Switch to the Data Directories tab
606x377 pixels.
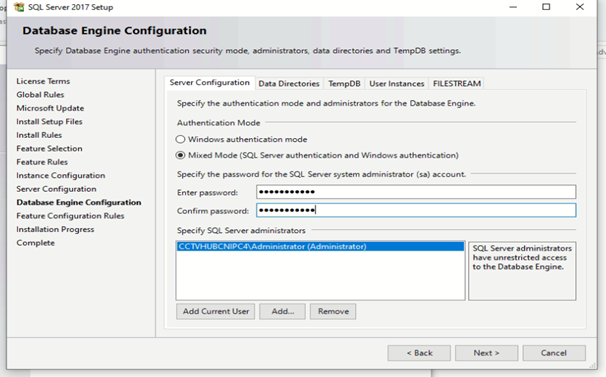click(289, 84)
